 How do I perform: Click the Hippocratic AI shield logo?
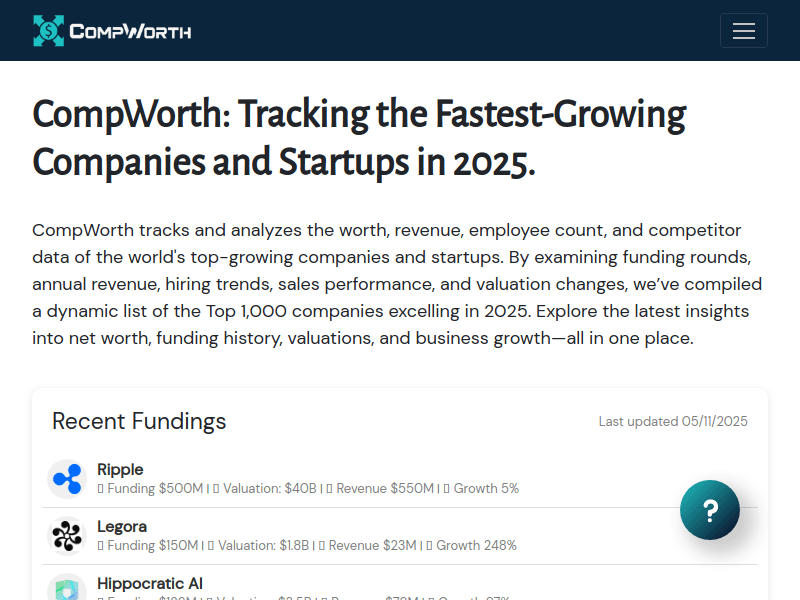tap(67, 588)
